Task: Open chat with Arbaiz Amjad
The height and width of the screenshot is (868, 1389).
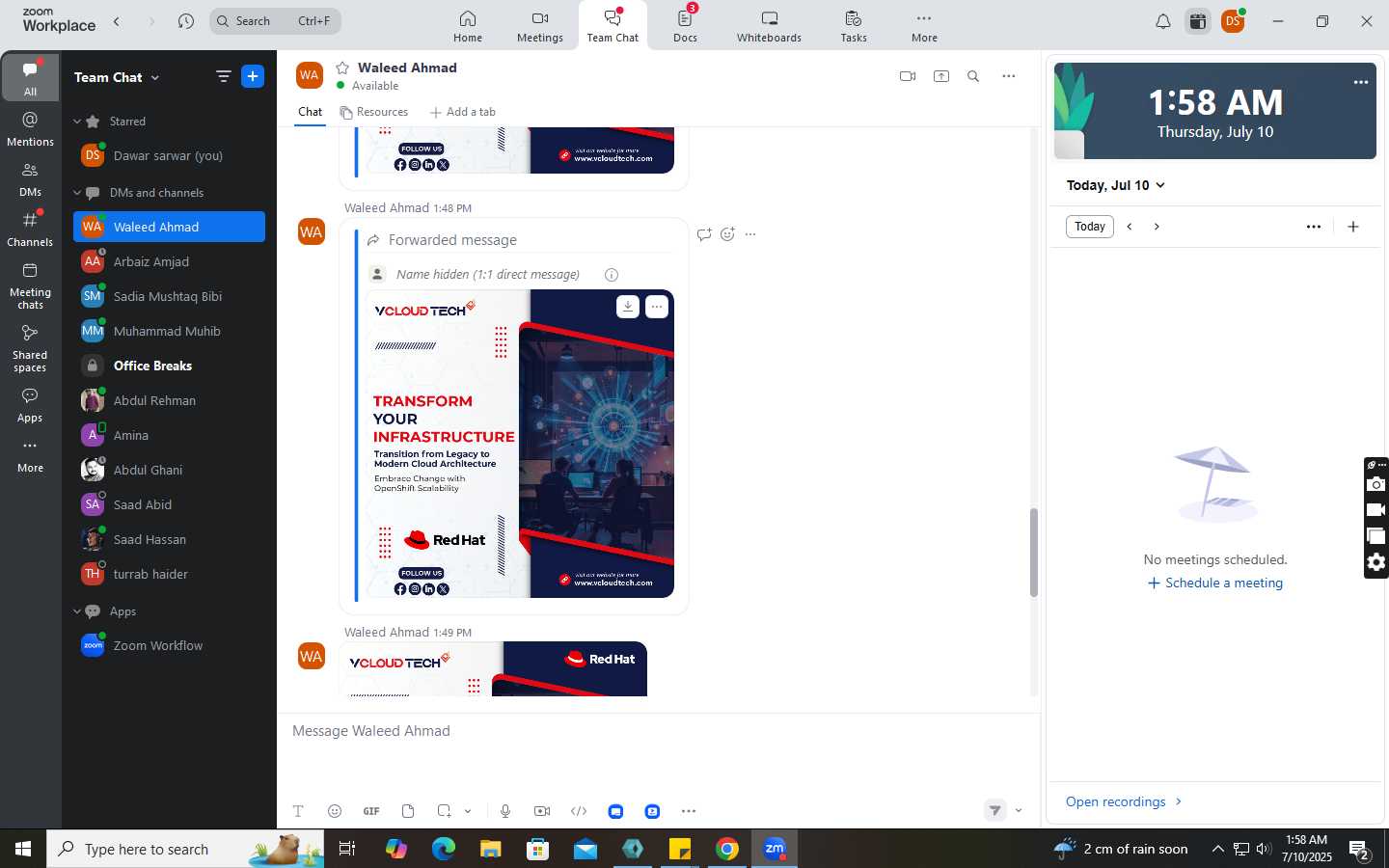Action: tap(169, 261)
